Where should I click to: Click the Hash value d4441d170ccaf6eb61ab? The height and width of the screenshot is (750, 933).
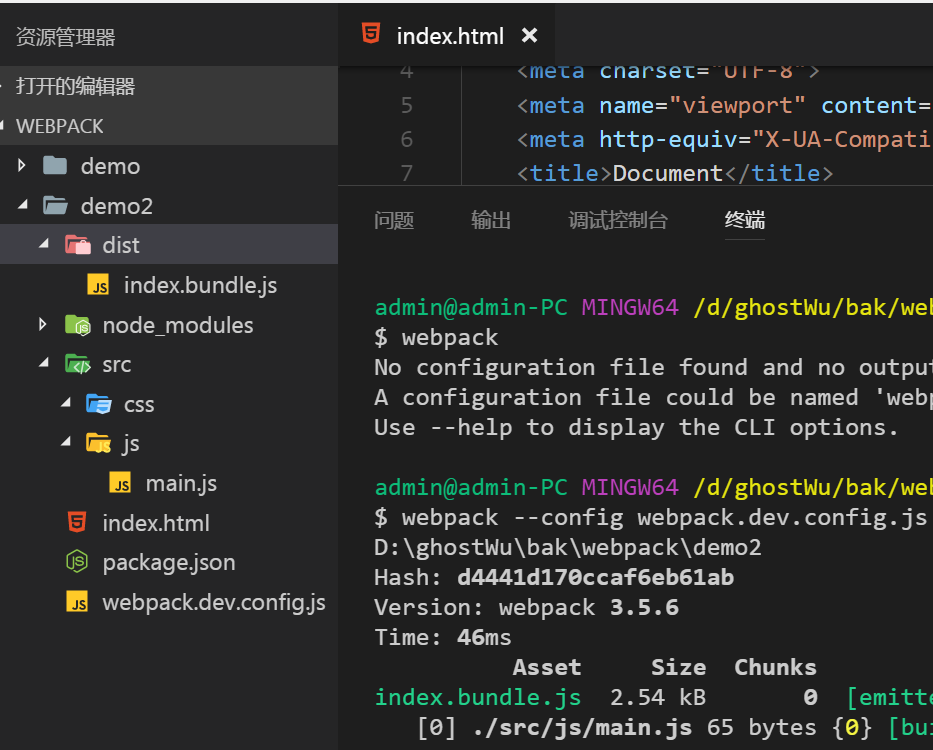point(596,577)
